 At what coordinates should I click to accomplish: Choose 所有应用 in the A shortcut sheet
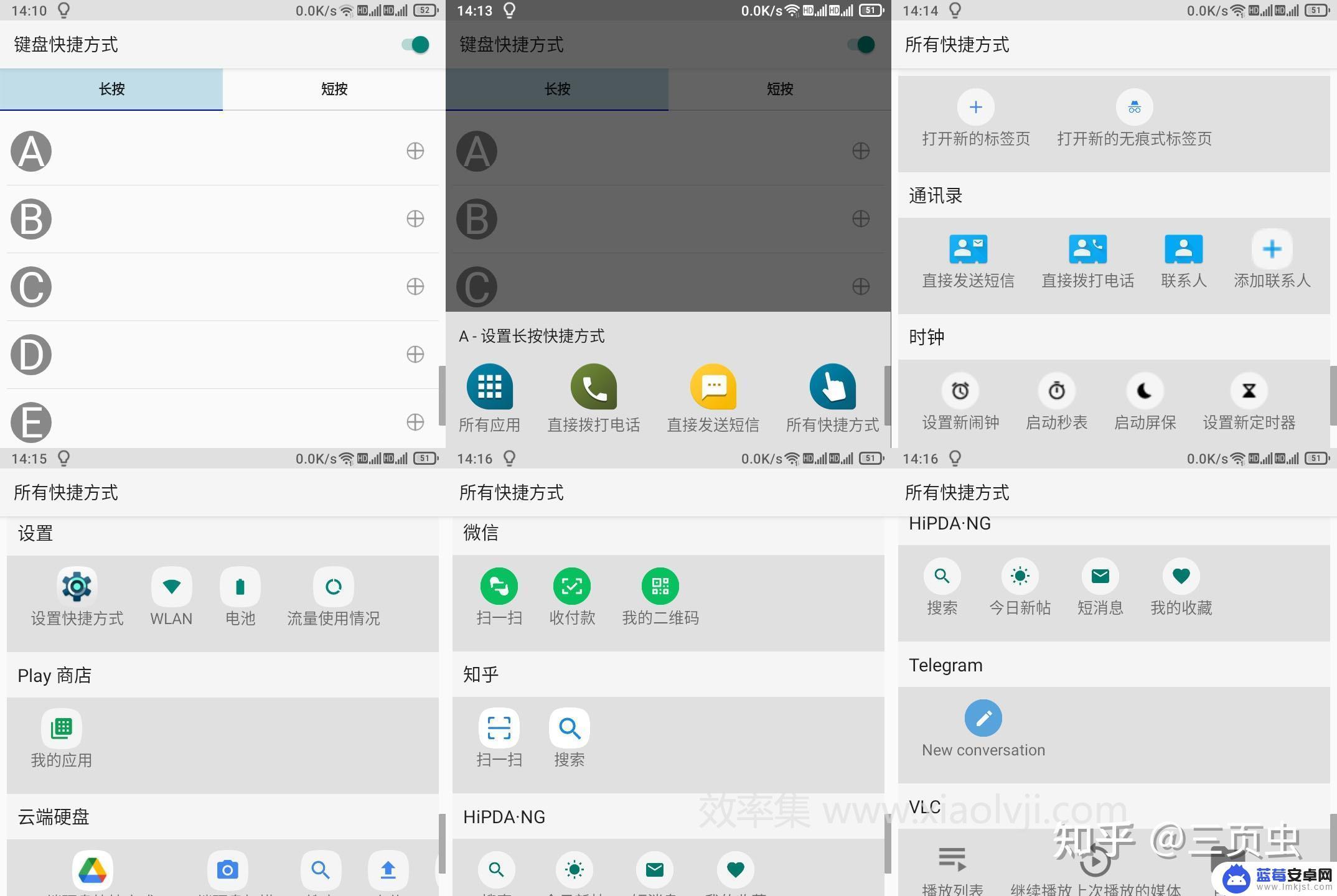pyautogui.click(x=490, y=398)
